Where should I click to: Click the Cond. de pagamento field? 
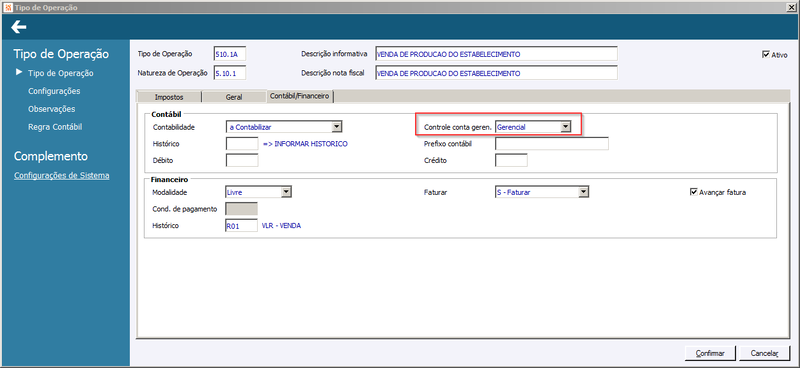241,209
